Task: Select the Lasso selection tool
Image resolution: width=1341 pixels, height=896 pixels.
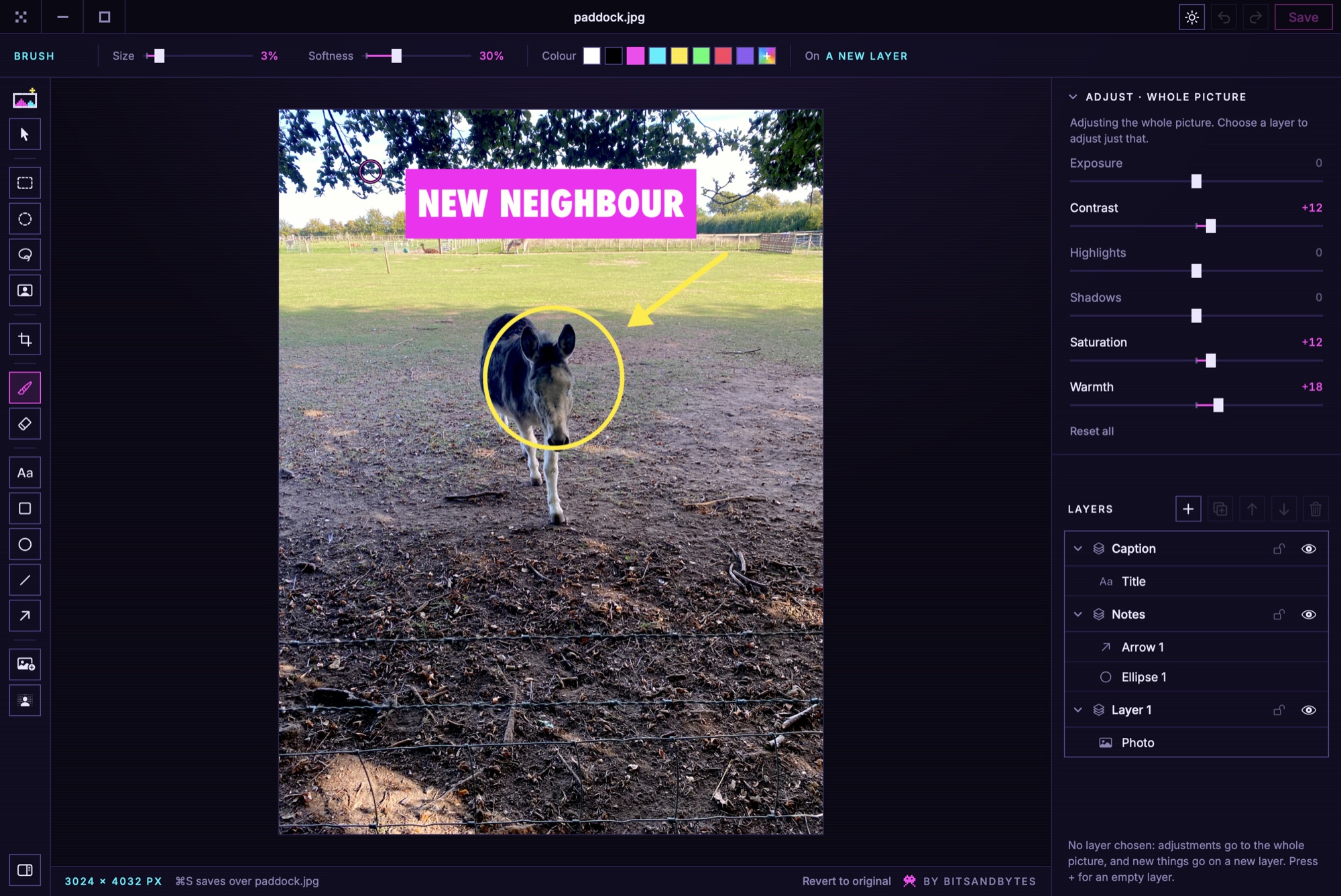Action: click(25, 255)
